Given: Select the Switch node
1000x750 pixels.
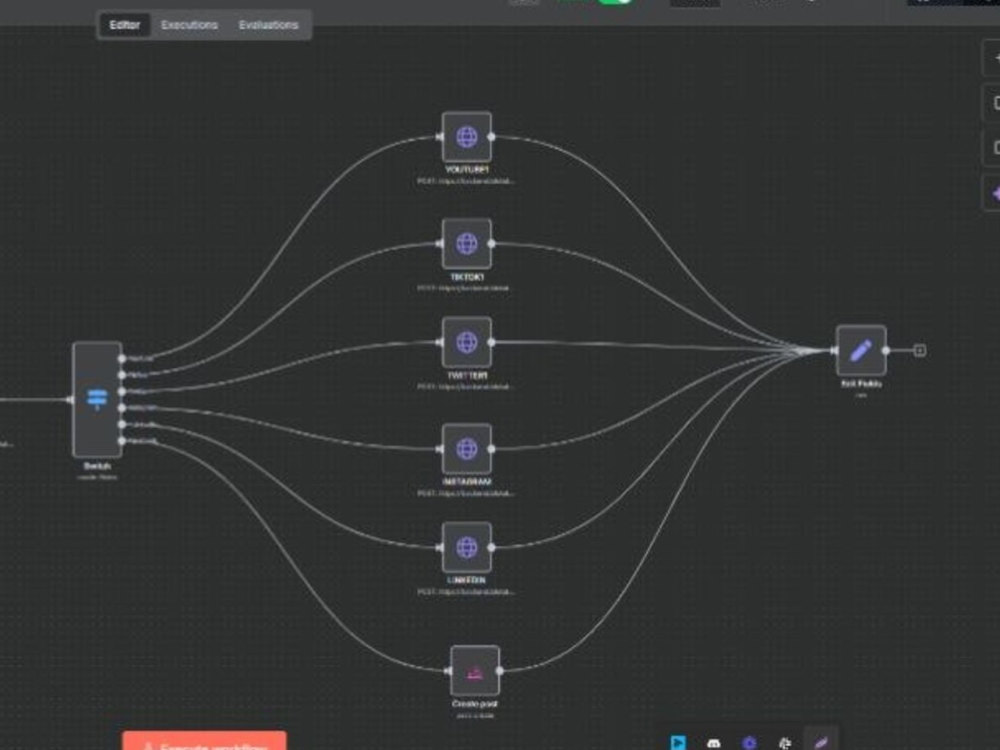Looking at the screenshot, I should tap(97, 400).
